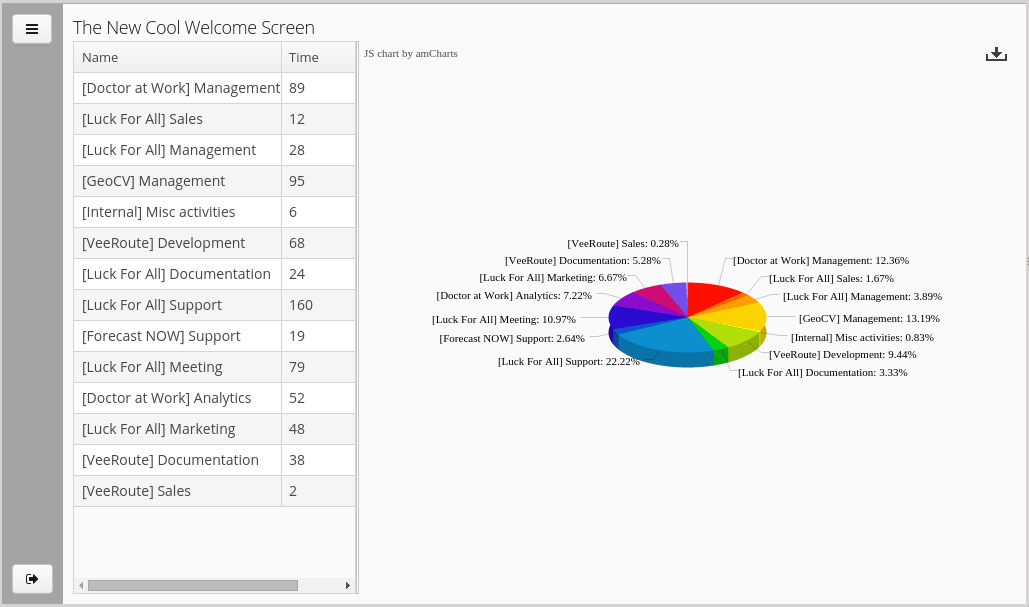Click the Time cell showing 160
Viewport: 1029px width, 607px height.
point(318,305)
